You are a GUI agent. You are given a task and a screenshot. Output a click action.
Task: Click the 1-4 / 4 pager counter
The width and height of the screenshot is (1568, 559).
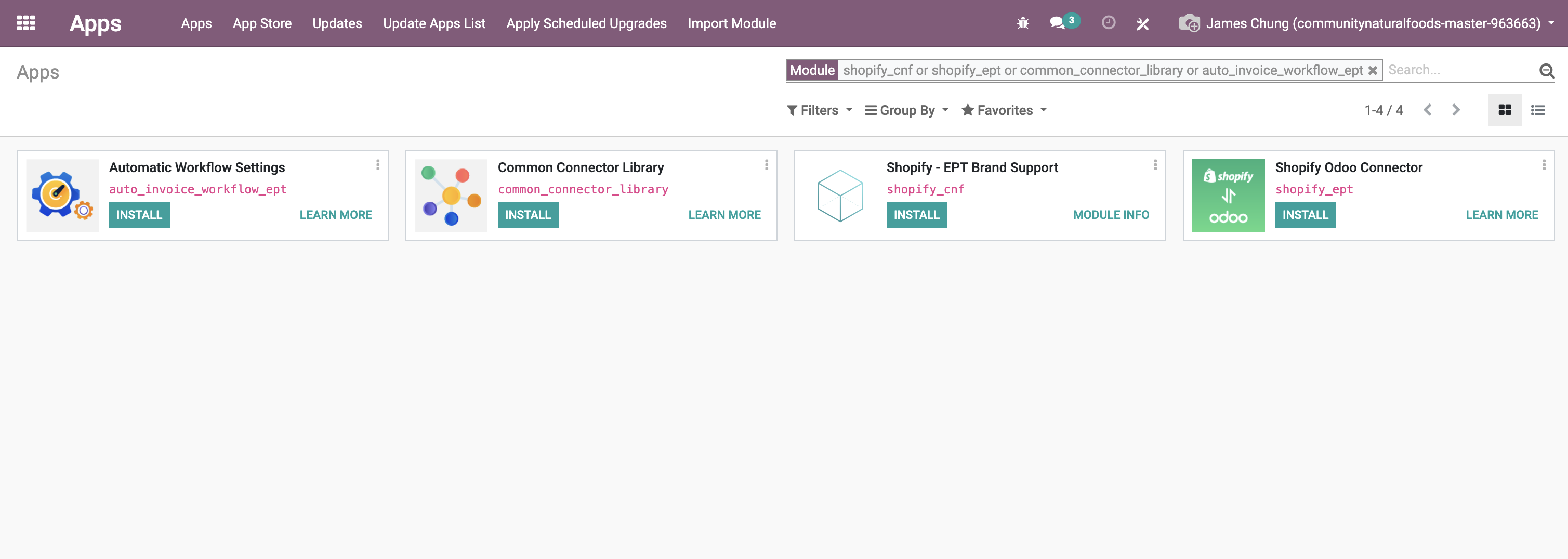(1383, 110)
